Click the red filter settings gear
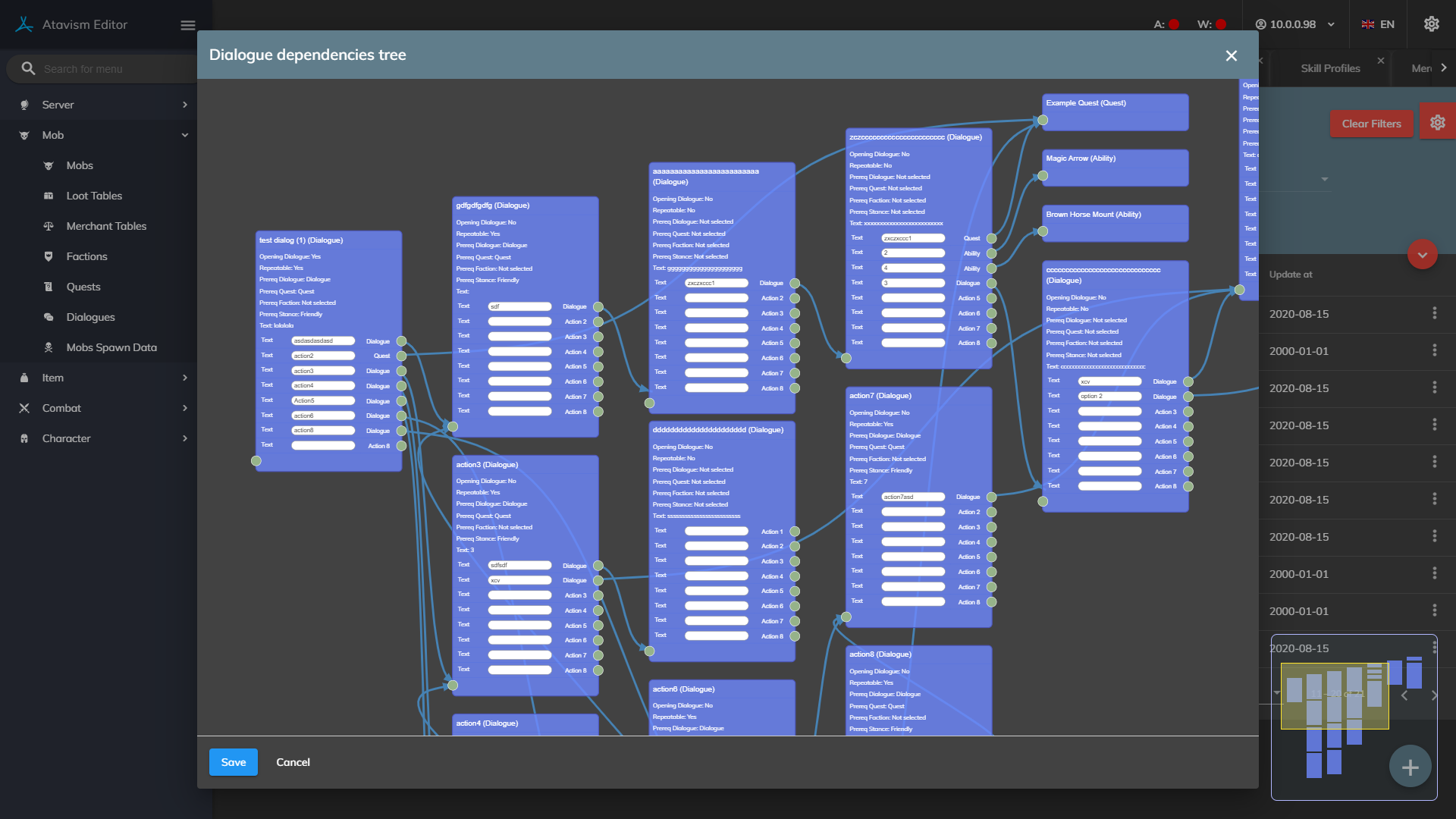1456x819 pixels. [1437, 123]
